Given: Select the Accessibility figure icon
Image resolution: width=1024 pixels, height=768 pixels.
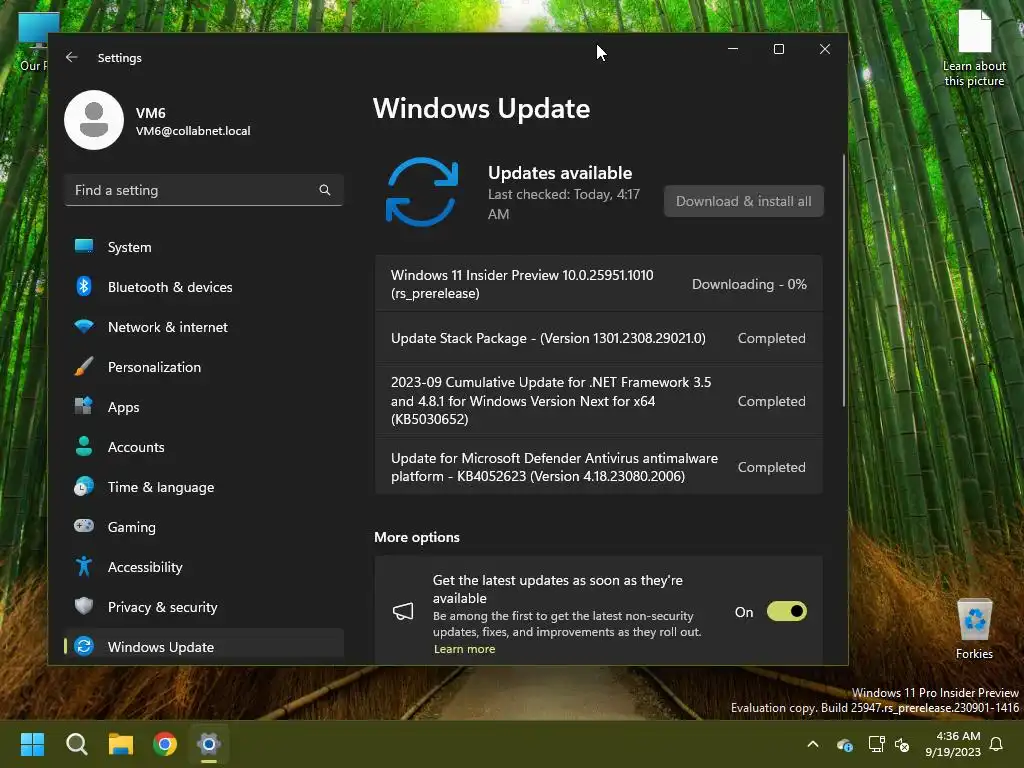Looking at the screenshot, I should (x=84, y=566).
